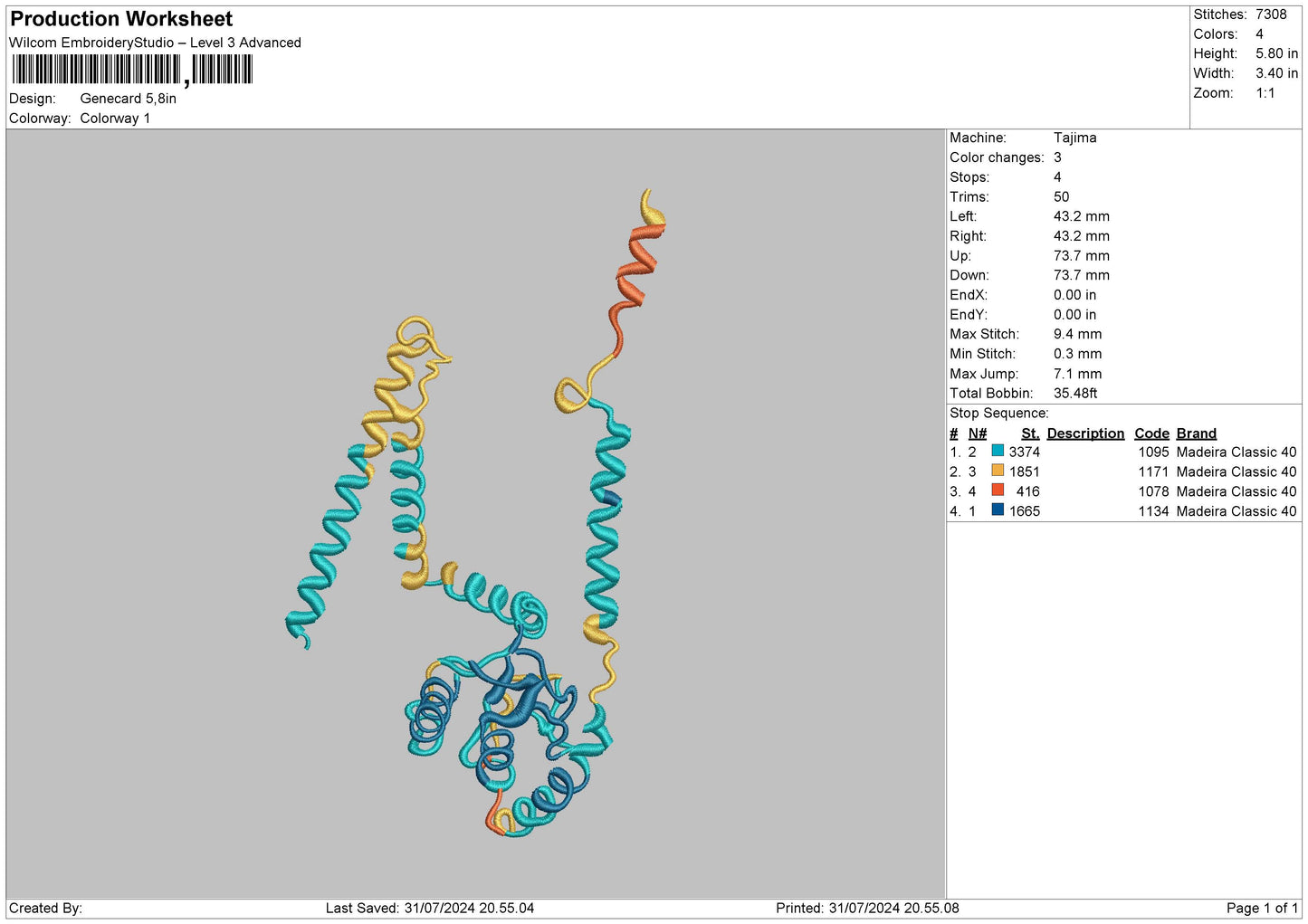
Task: Click the barcode under the worksheet title
Action: click(132, 70)
